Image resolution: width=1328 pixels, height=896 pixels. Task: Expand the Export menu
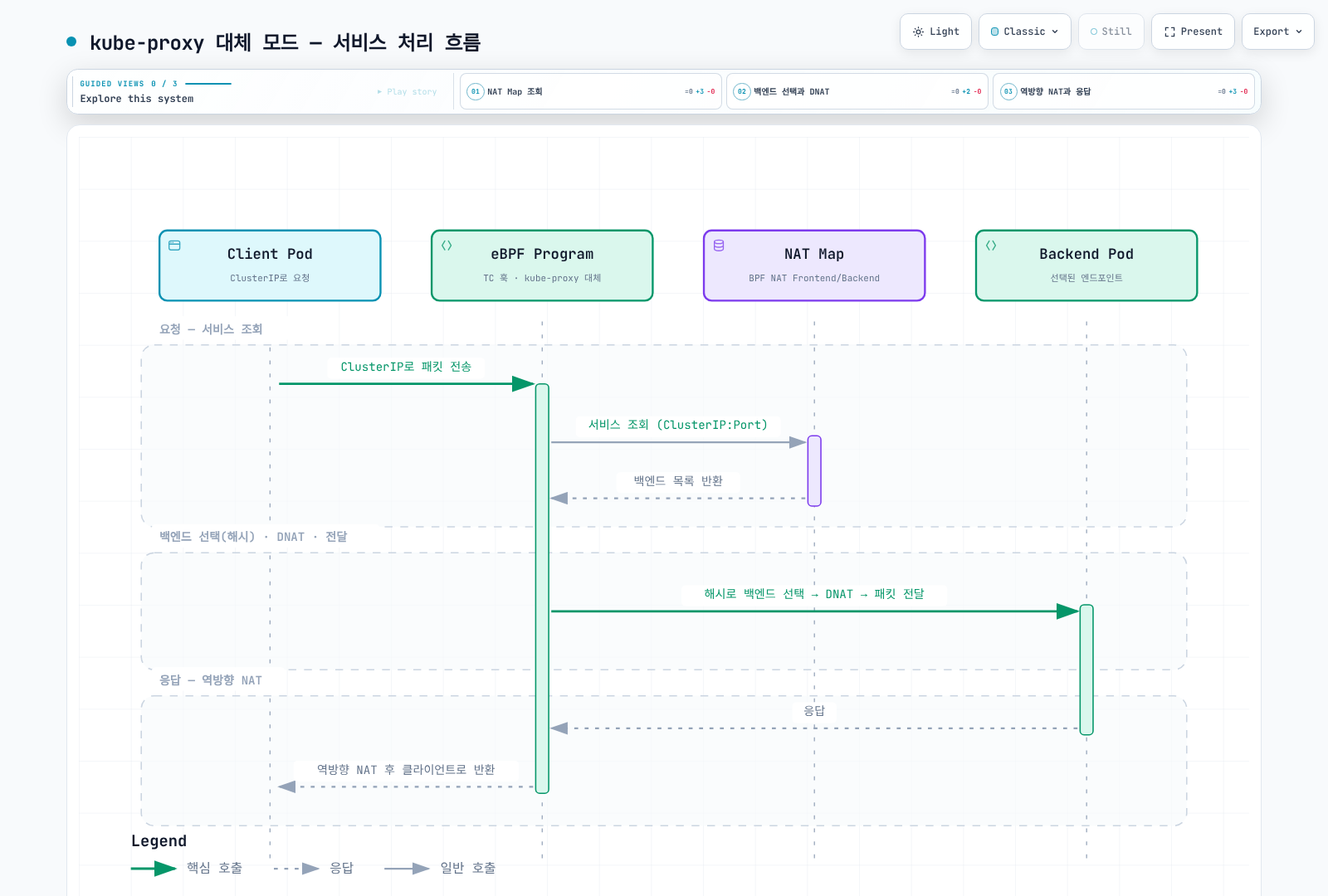[1277, 32]
